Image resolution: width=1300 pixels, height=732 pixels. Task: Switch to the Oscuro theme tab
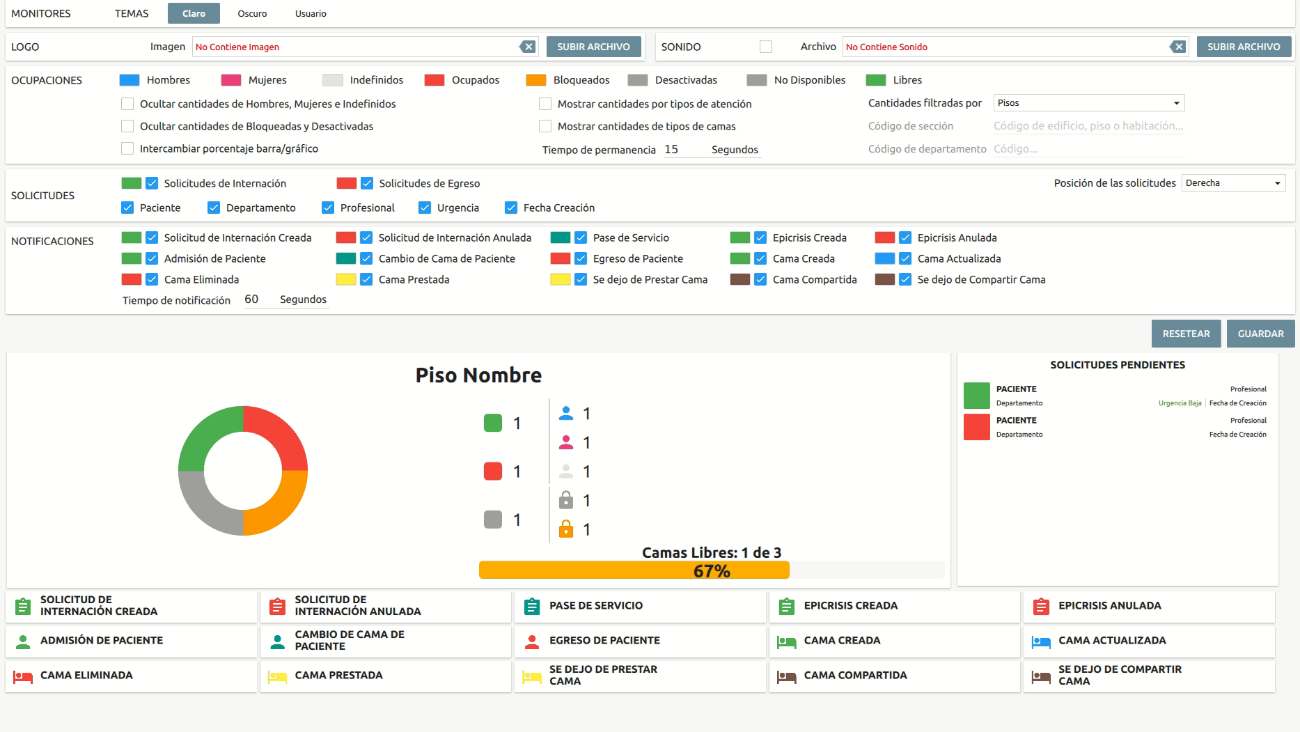252,14
